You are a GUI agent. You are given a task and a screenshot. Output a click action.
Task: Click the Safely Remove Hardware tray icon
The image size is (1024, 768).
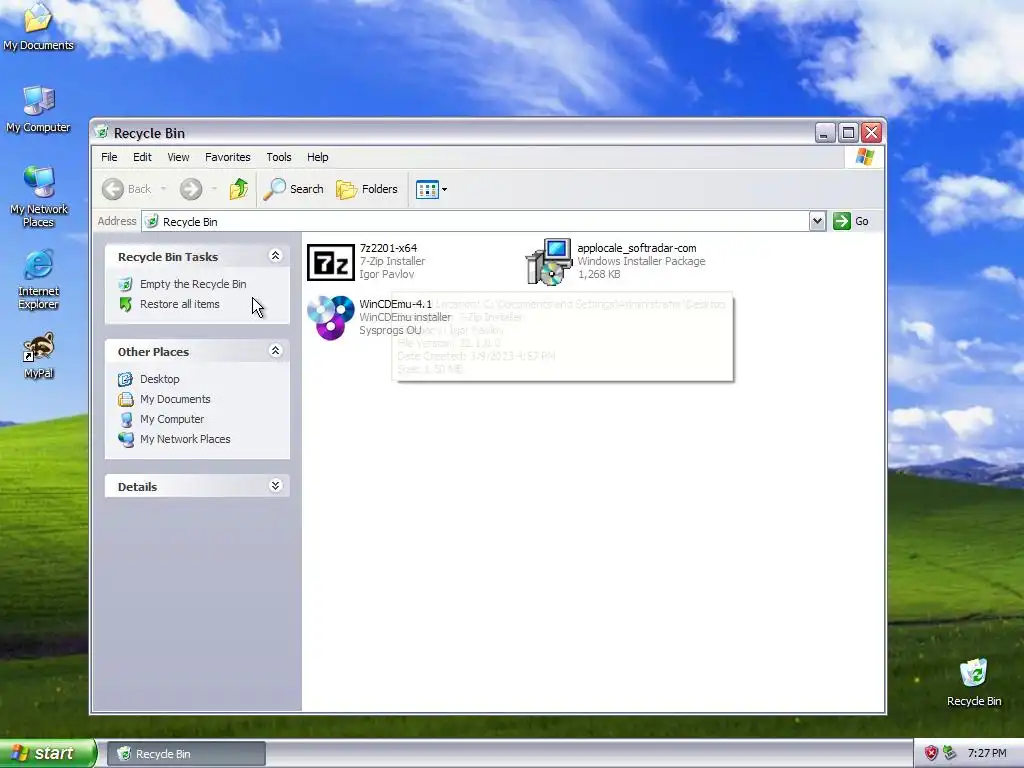click(x=950, y=754)
